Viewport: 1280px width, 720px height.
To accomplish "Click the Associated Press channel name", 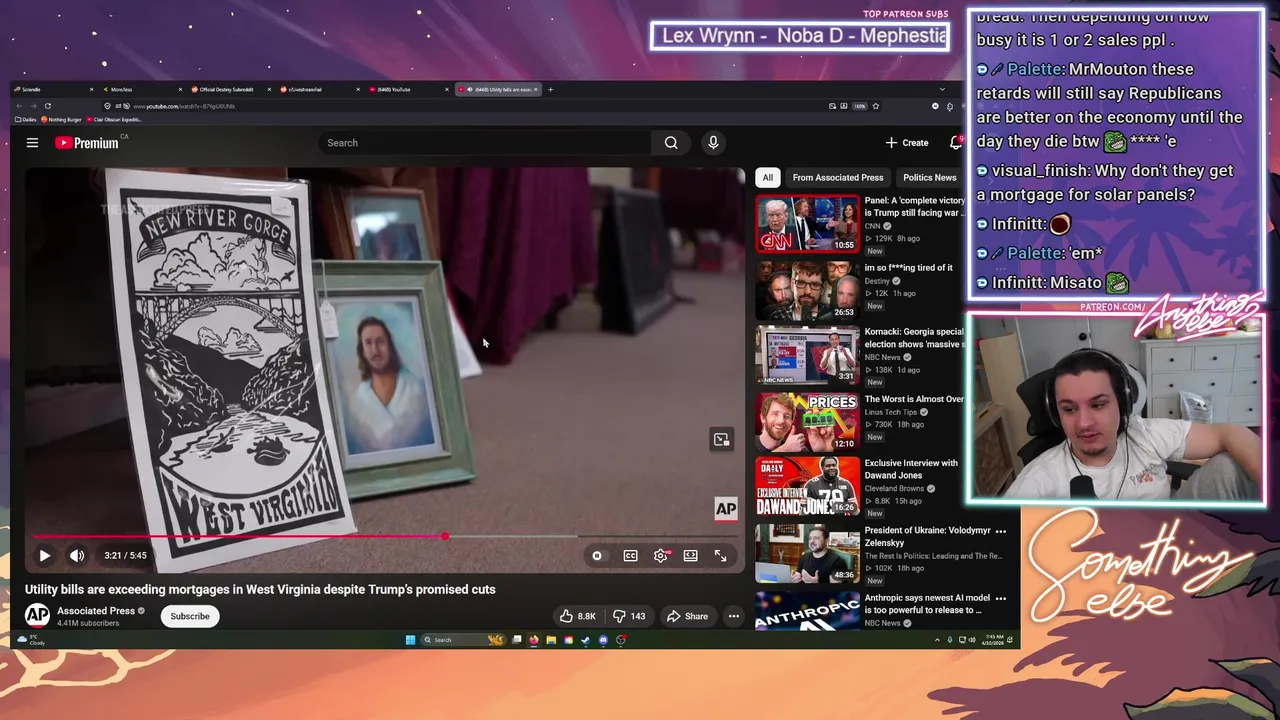I will pos(96,611).
